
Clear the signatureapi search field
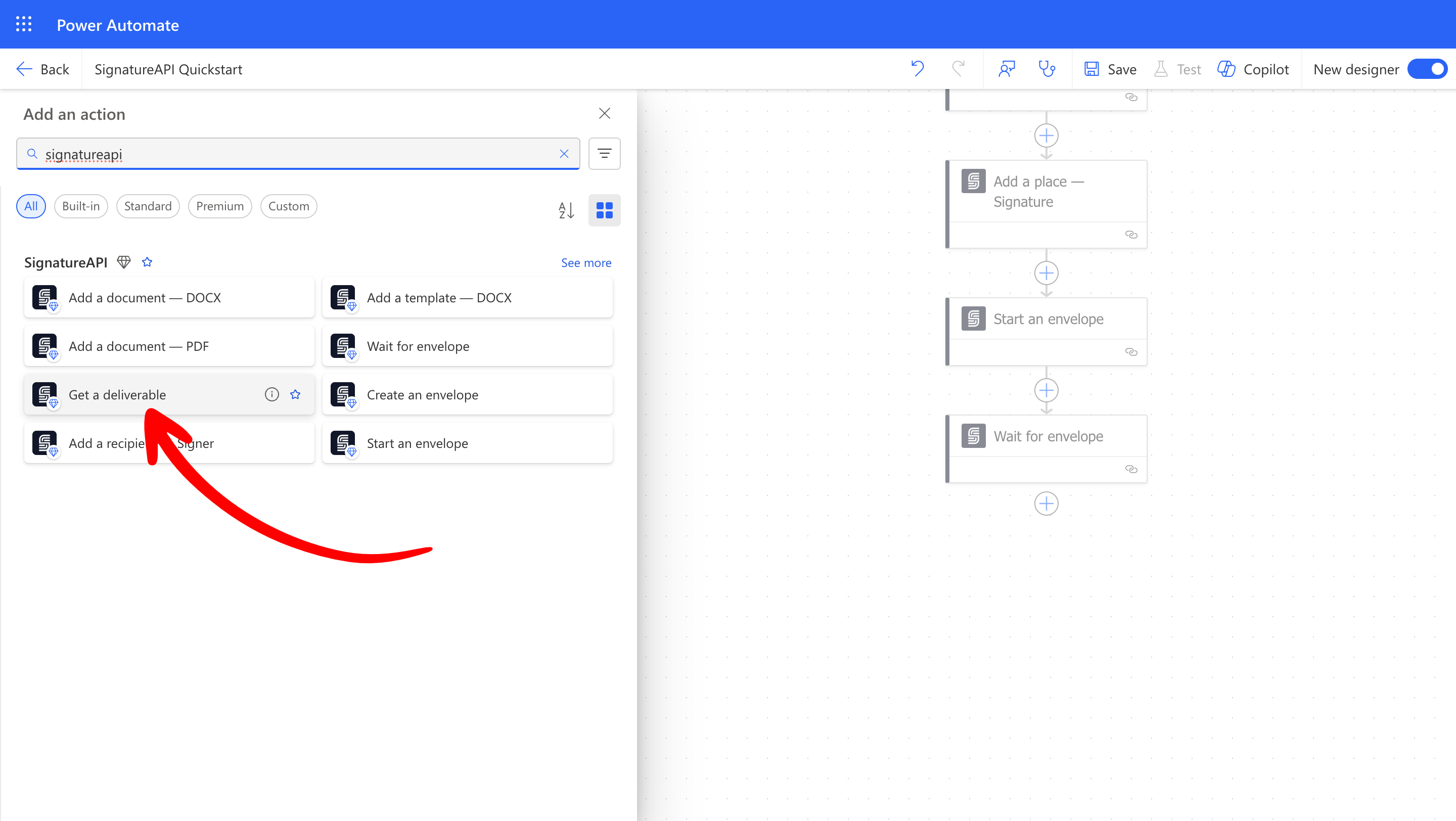pyautogui.click(x=564, y=154)
